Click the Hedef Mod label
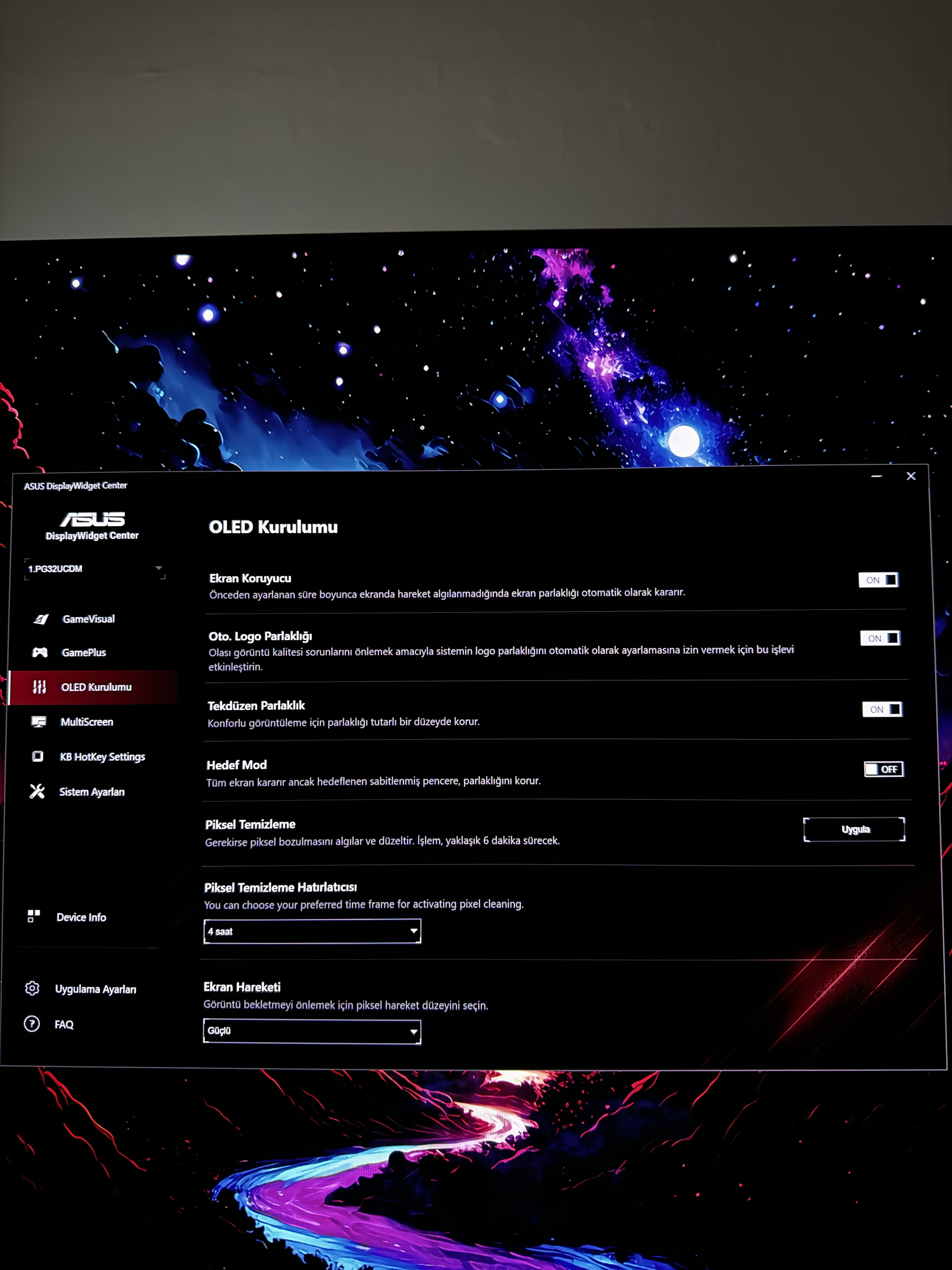 [x=236, y=765]
